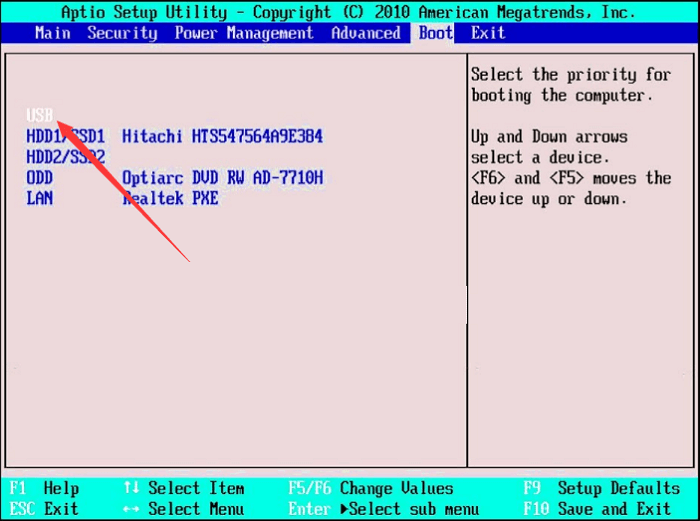Image resolution: width=700 pixels, height=521 pixels.
Task: Go to the Advanced tab
Action: [366, 33]
